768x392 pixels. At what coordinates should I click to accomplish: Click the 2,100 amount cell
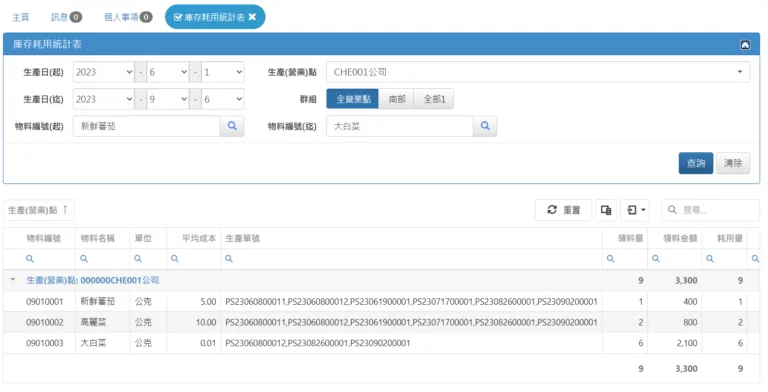[x=687, y=343]
